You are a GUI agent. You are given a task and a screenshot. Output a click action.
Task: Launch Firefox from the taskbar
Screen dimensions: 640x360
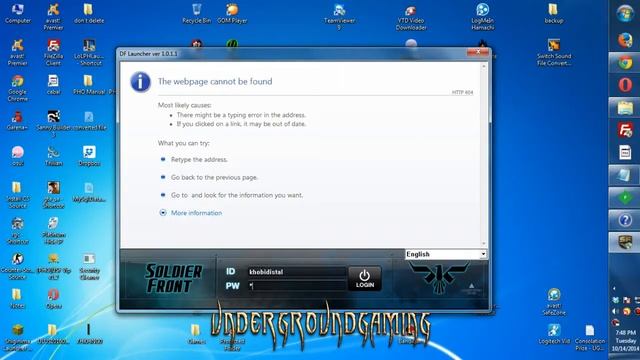(x=624, y=40)
